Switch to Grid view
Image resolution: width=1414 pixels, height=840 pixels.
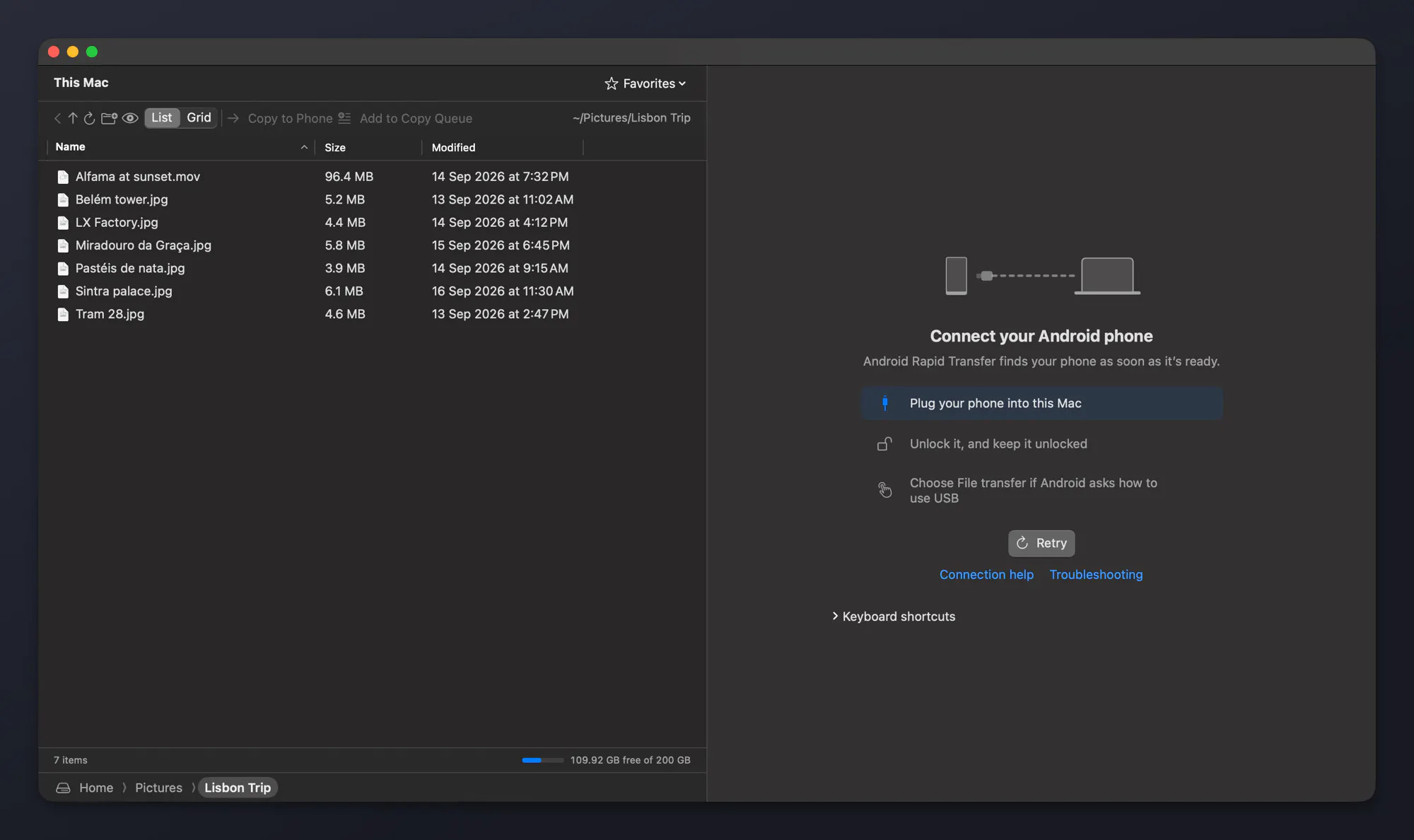pos(199,117)
